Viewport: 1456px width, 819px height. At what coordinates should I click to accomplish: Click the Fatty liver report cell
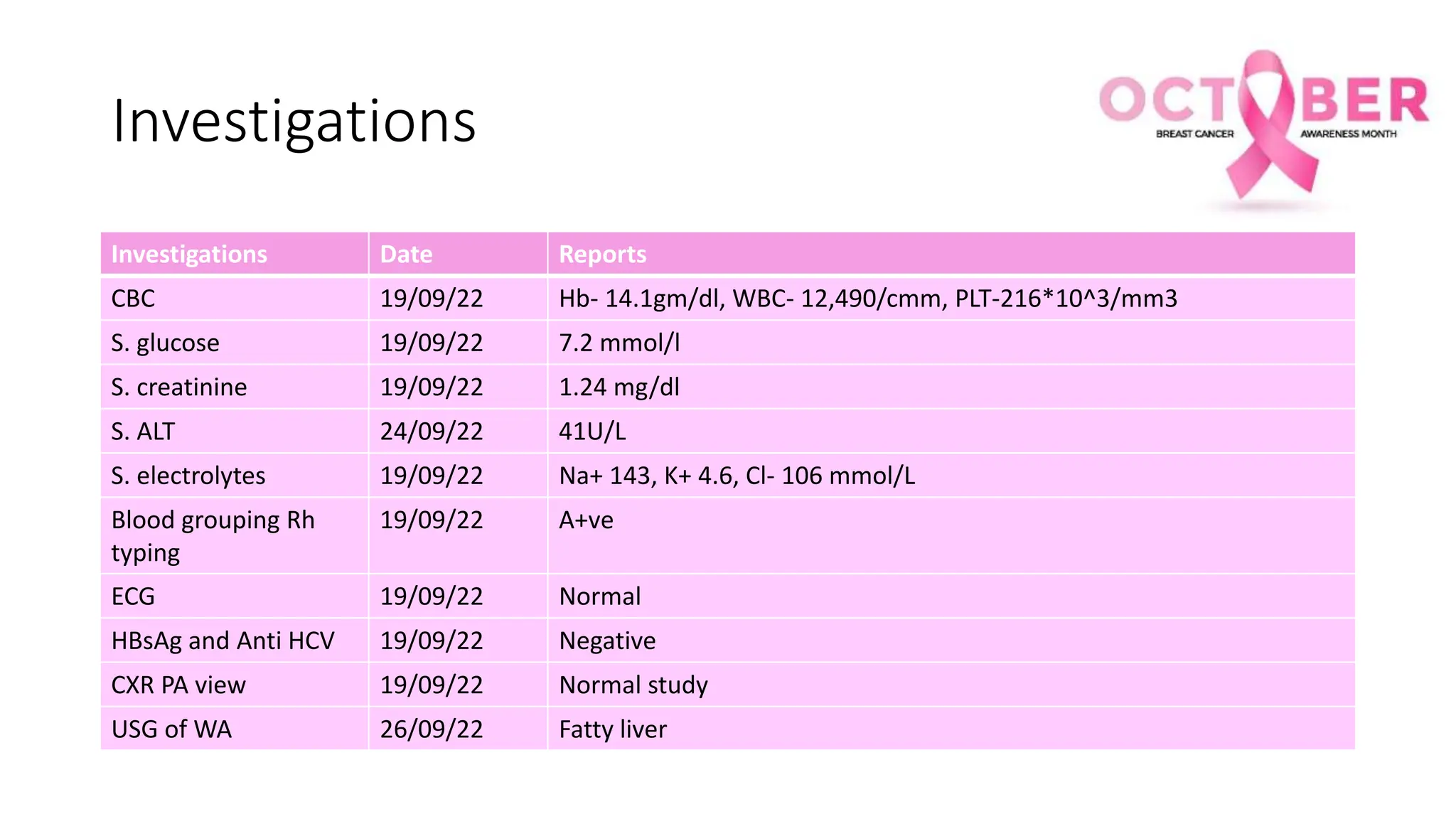pos(951,729)
